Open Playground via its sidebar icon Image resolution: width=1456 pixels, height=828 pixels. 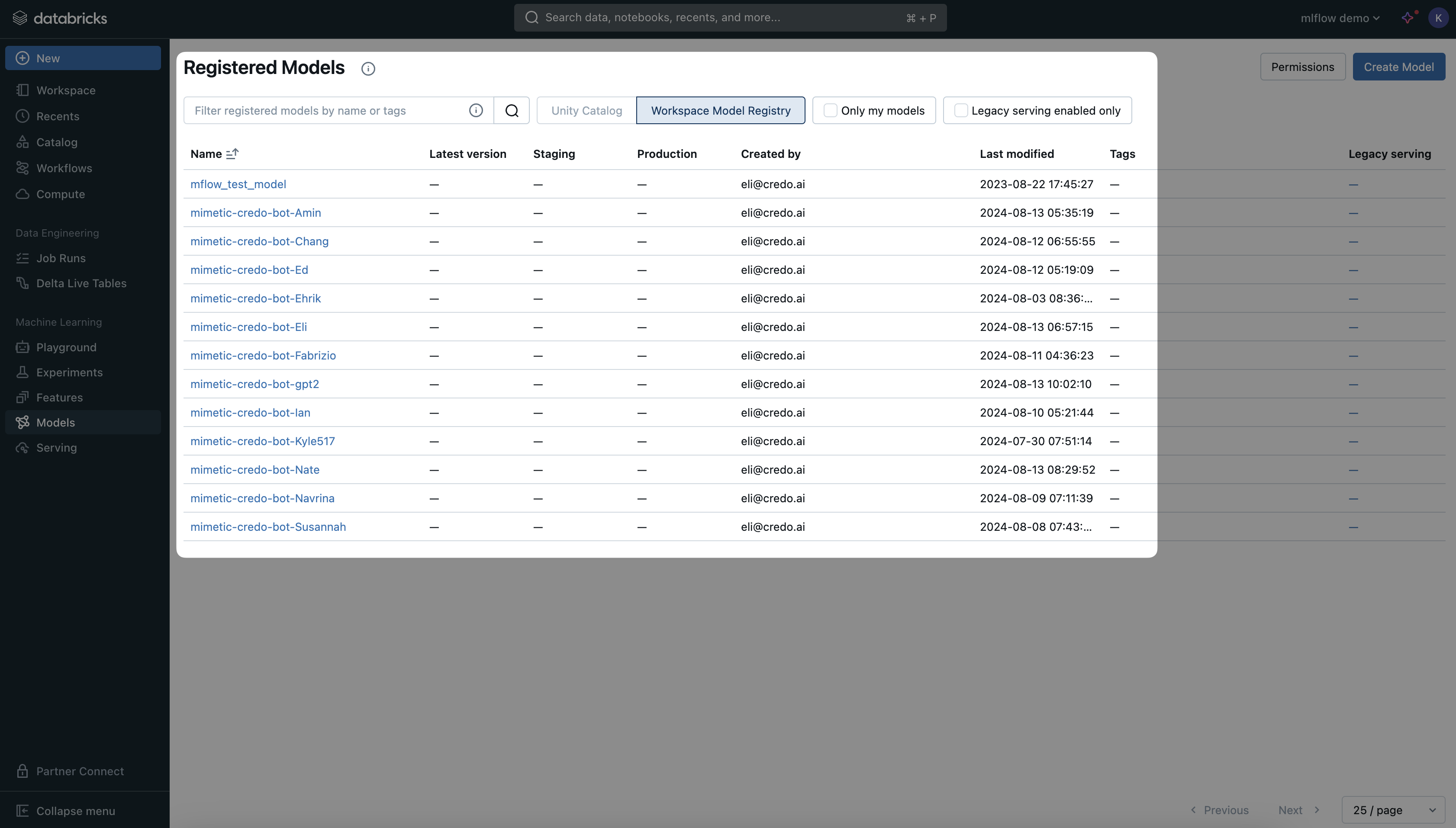point(23,347)
